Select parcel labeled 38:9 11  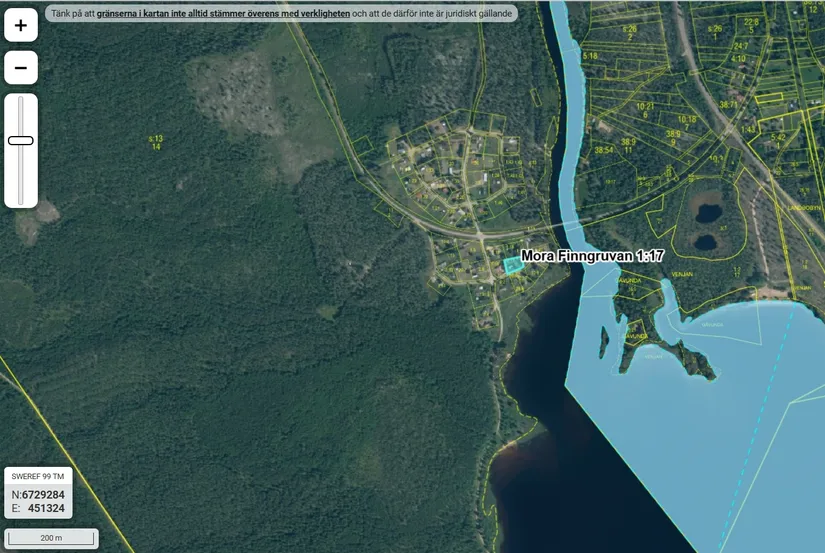tap(628, 146)
